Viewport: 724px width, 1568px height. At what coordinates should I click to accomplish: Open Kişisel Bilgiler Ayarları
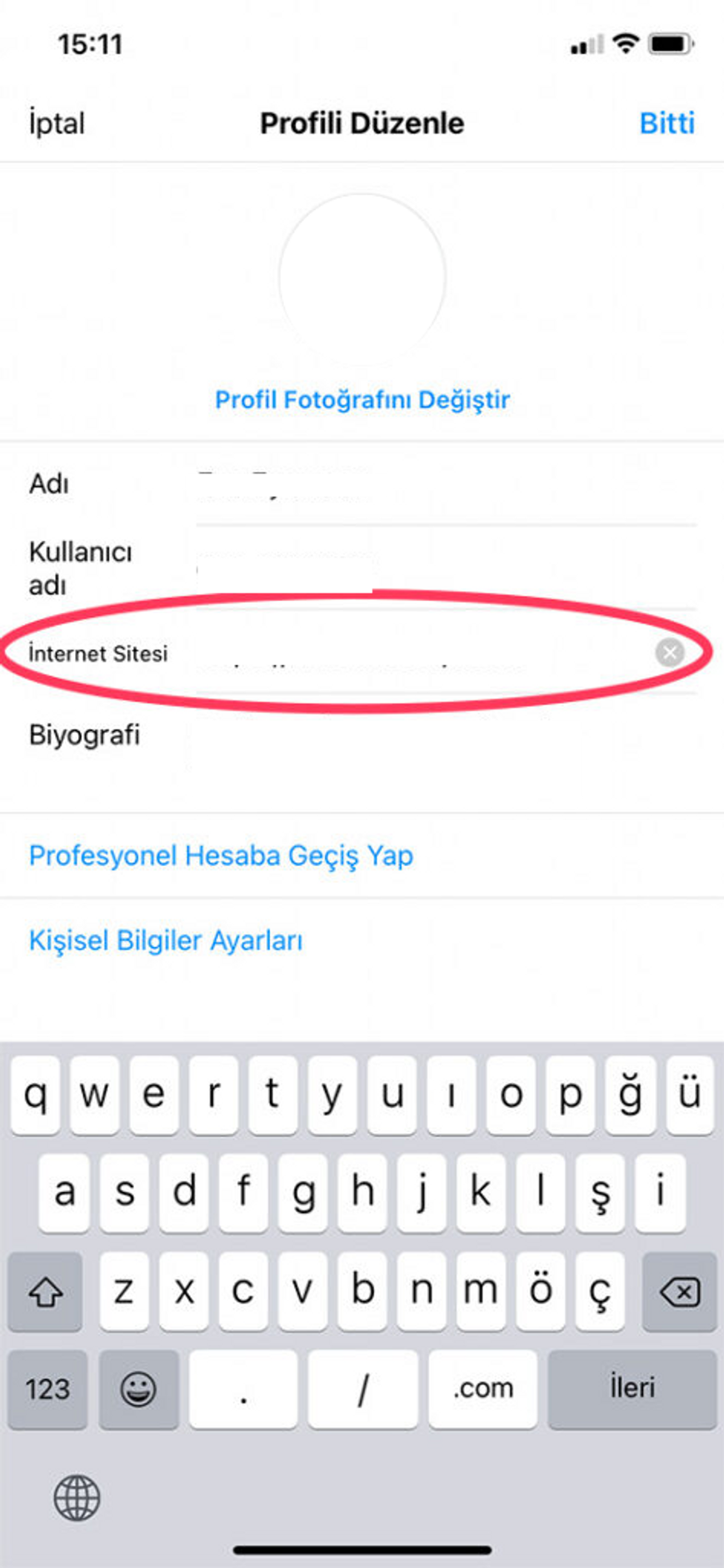(166, 940)
